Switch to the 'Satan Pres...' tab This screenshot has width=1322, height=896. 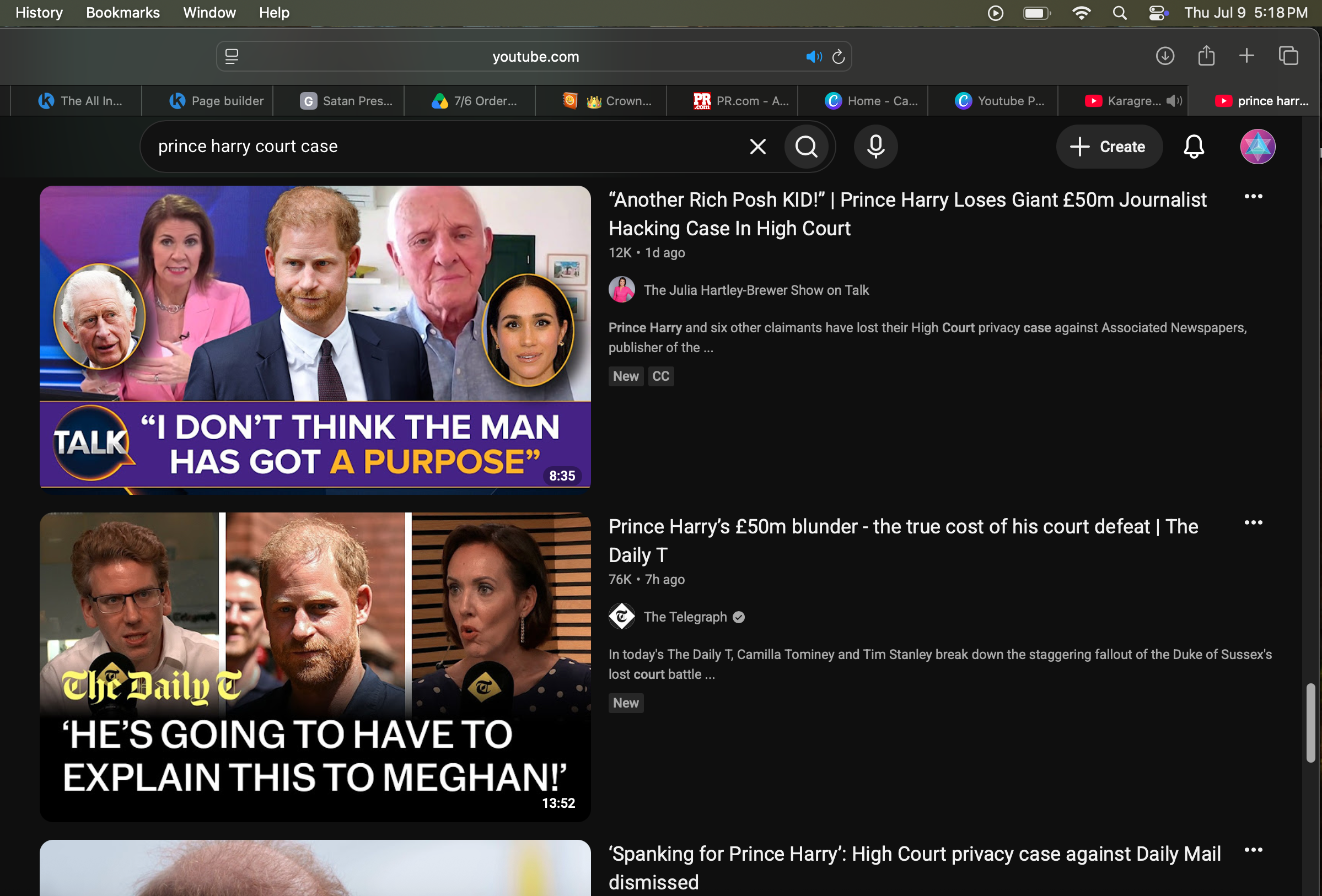click(339, 101)
